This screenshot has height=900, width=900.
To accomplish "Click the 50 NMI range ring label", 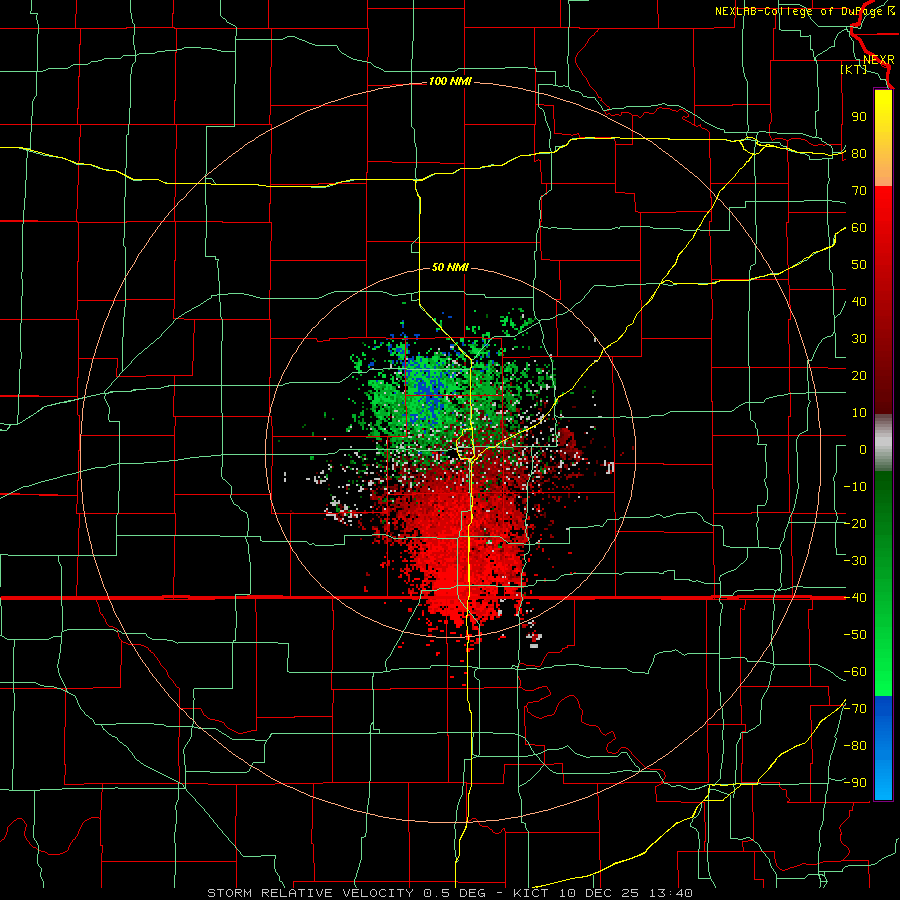I will pyautogui.click(x=450, y=267).
